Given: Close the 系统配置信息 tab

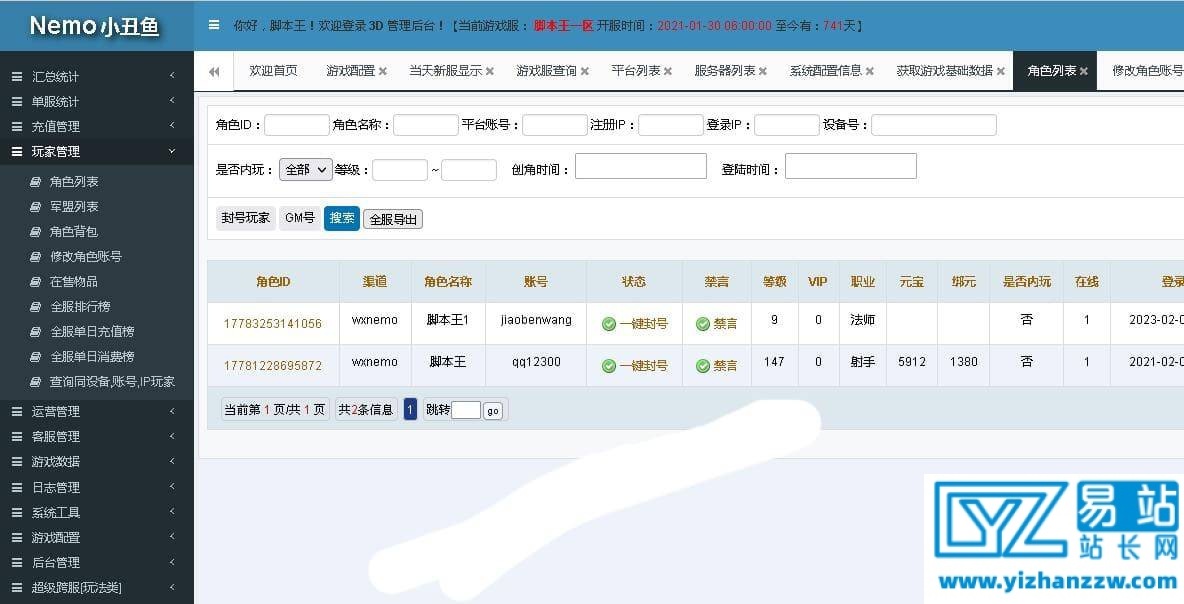Looking at the screenshot, I should [870, 71].
